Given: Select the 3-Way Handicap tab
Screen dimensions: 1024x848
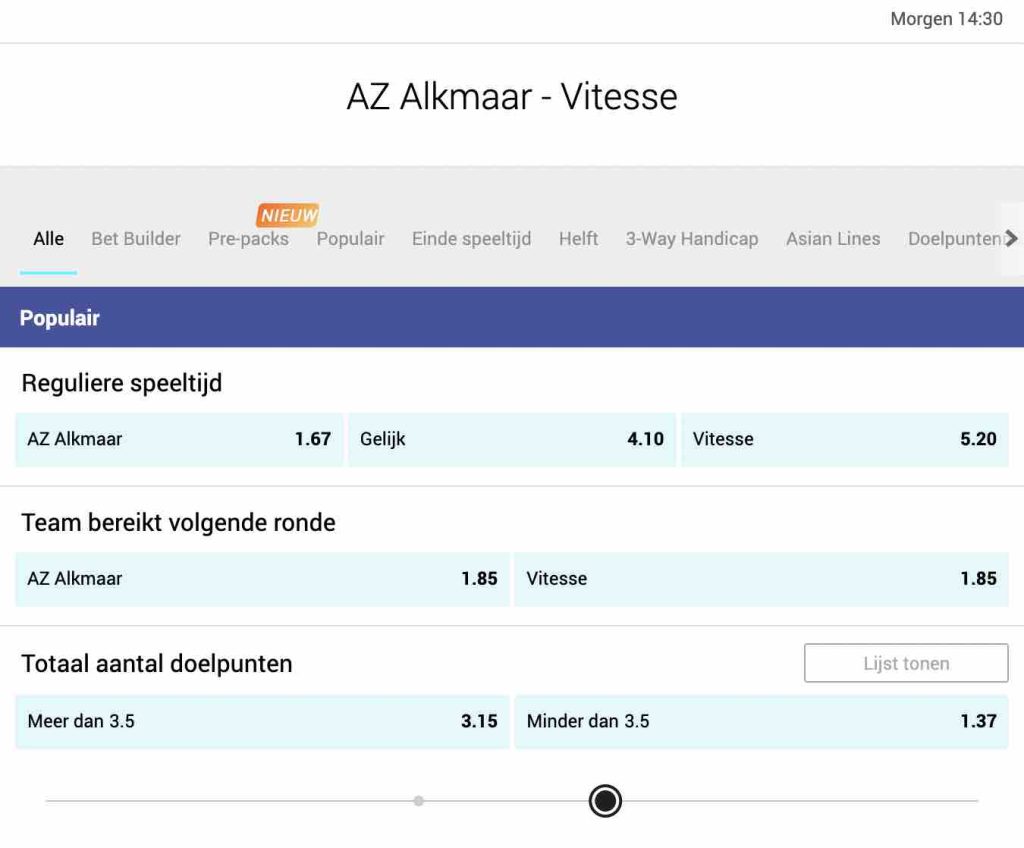Looking at the screenshot, I should pyautogui.click(x=692, y=239).
